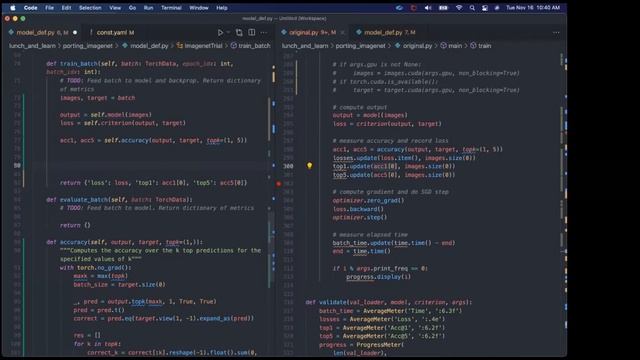
Task: Click unsaved dot on left model_def.py tab
Action: (x=75, y=32)
